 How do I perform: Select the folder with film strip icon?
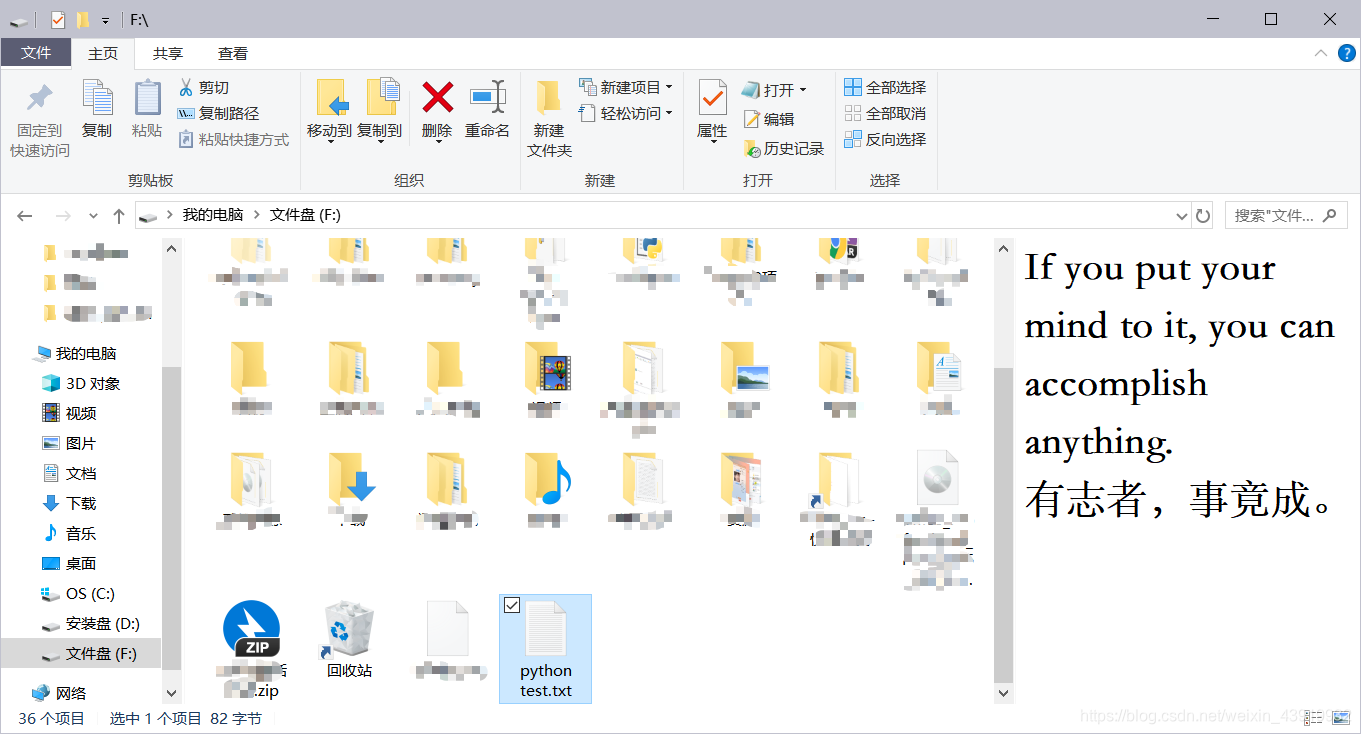pos(546,369)
